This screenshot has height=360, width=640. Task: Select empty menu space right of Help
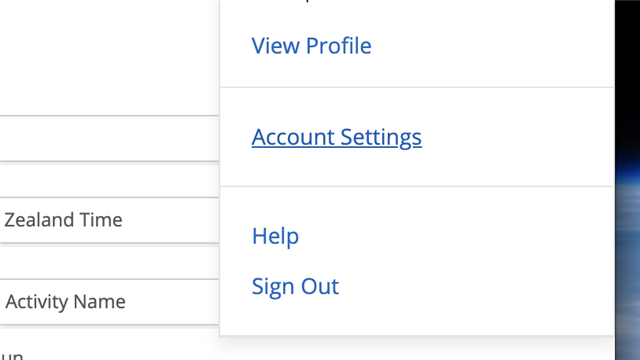click(x=456, y=236)
